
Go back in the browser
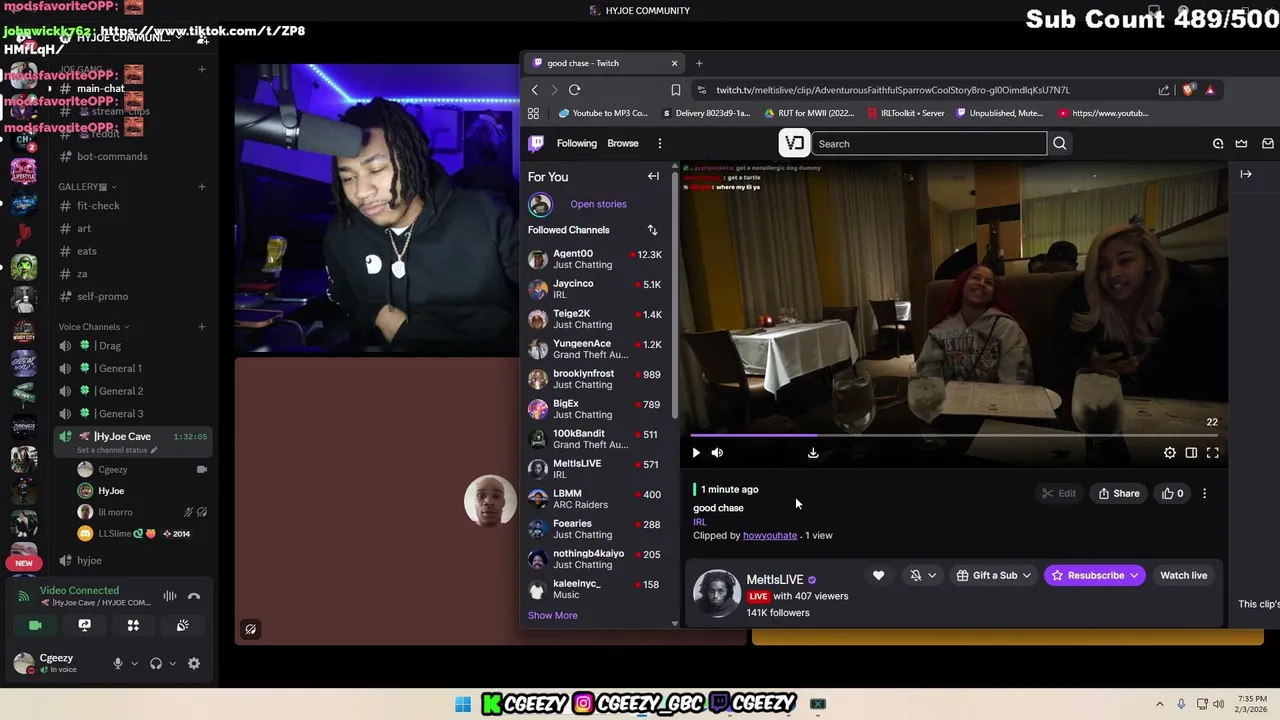[534, 90]
